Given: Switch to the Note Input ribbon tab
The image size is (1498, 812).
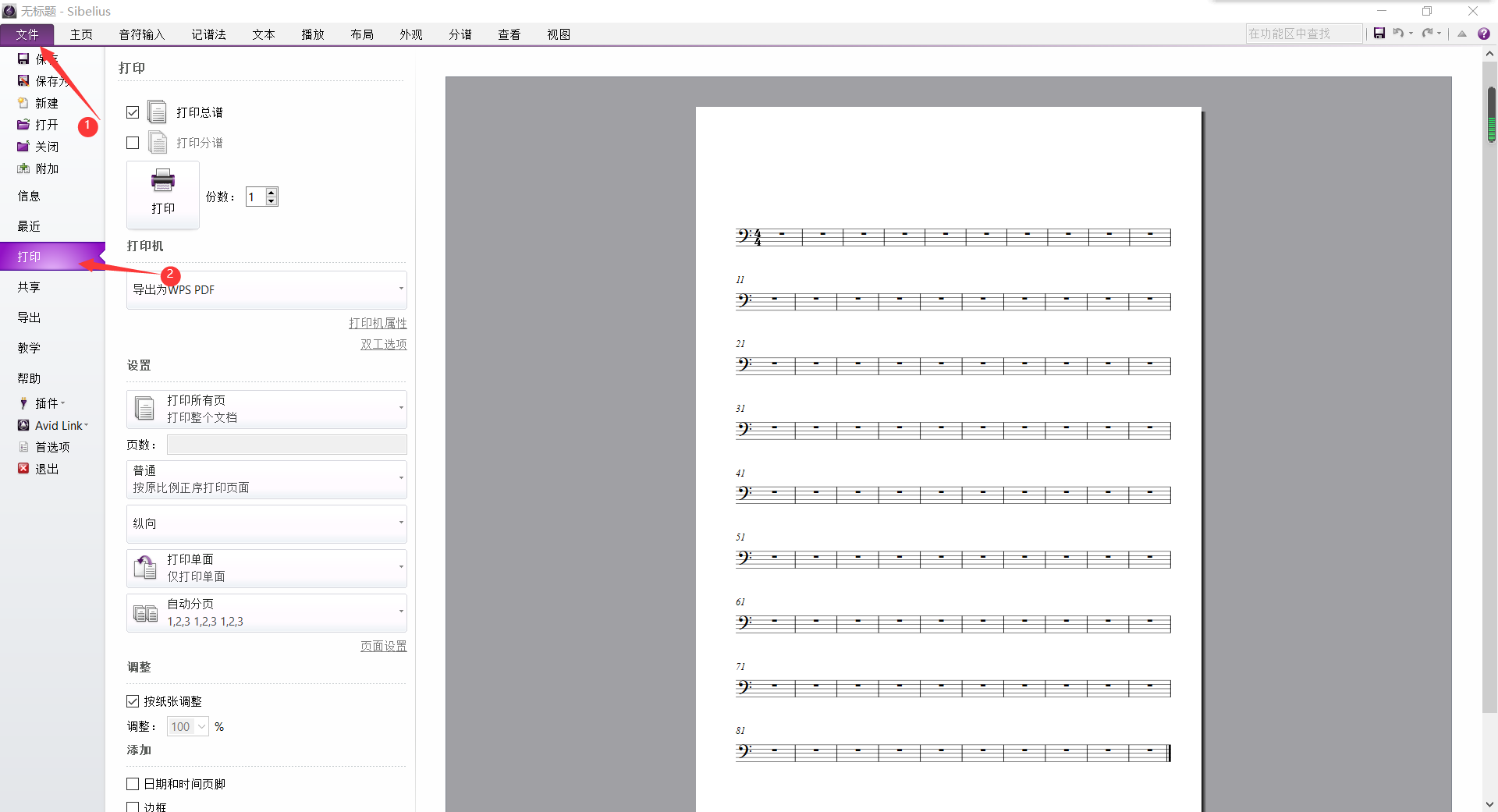Looking at the screenshot, I should tap(141, 34).
